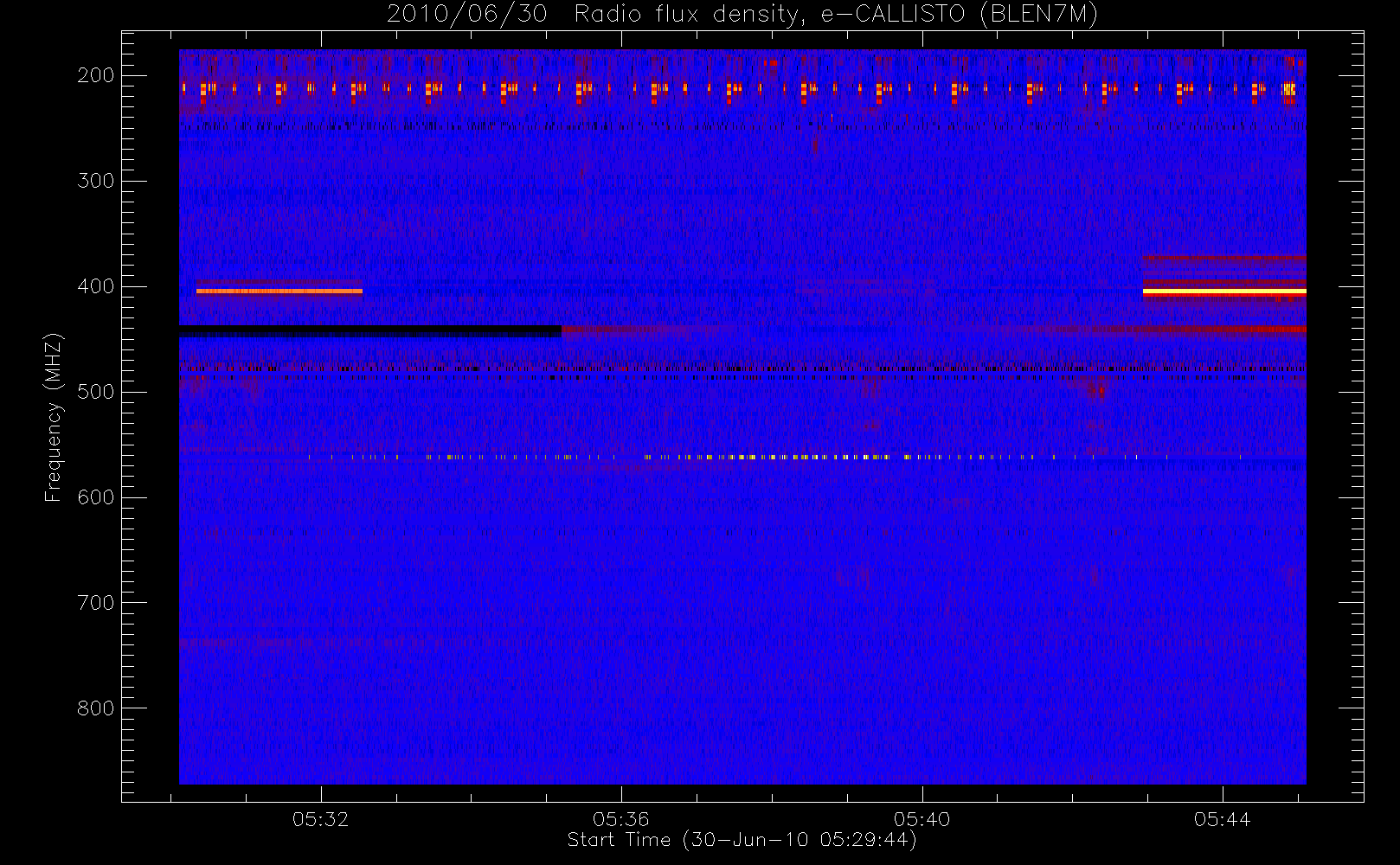
Task: Click the 400 frequency tick label
Action: coord(95,286)
